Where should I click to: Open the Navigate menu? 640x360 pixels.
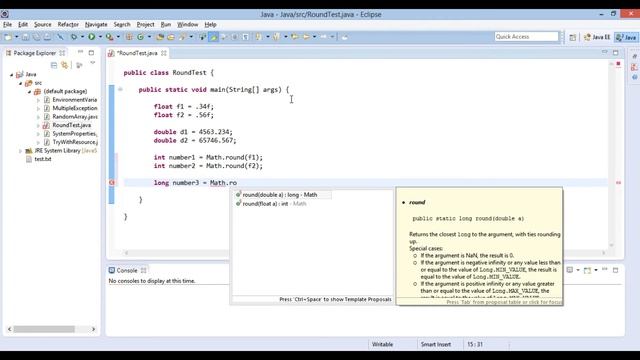point(96,24)
